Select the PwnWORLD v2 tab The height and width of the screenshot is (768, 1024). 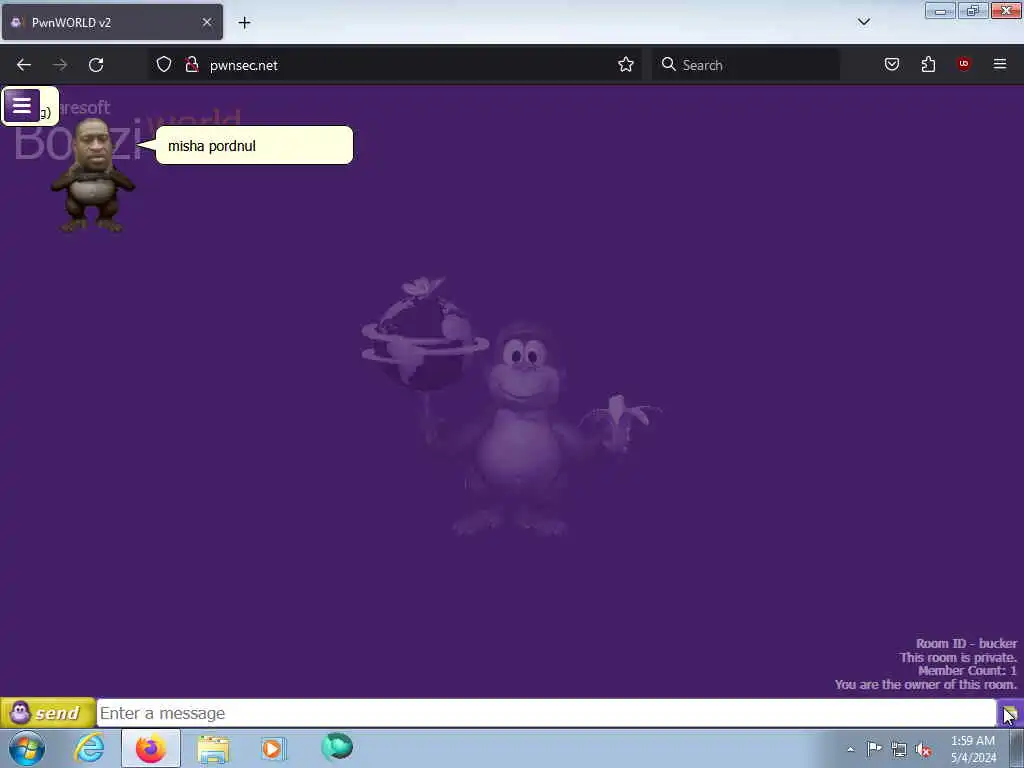pyautogui.click(x=112, y=22)
